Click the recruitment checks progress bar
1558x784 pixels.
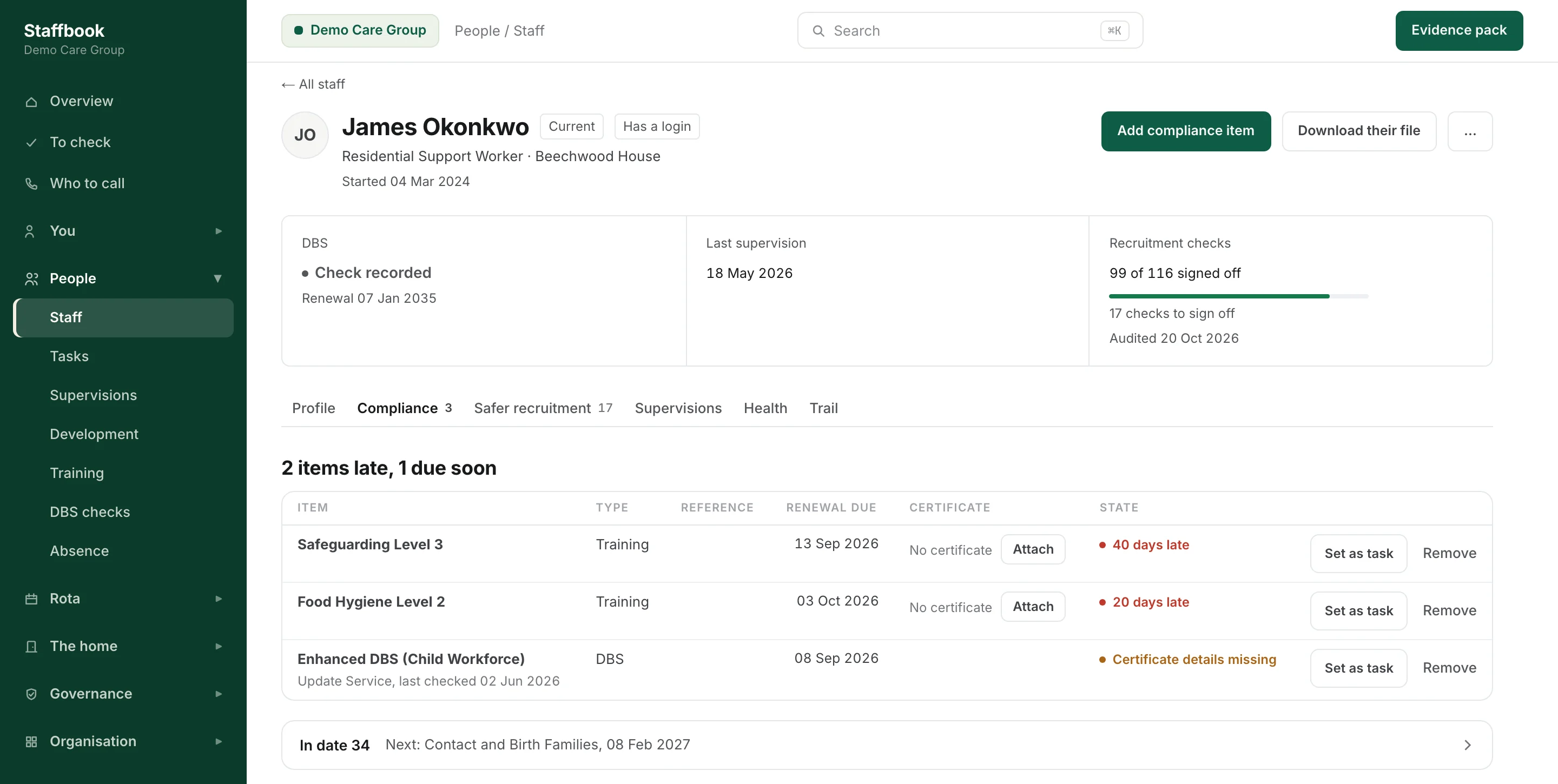1238,296
